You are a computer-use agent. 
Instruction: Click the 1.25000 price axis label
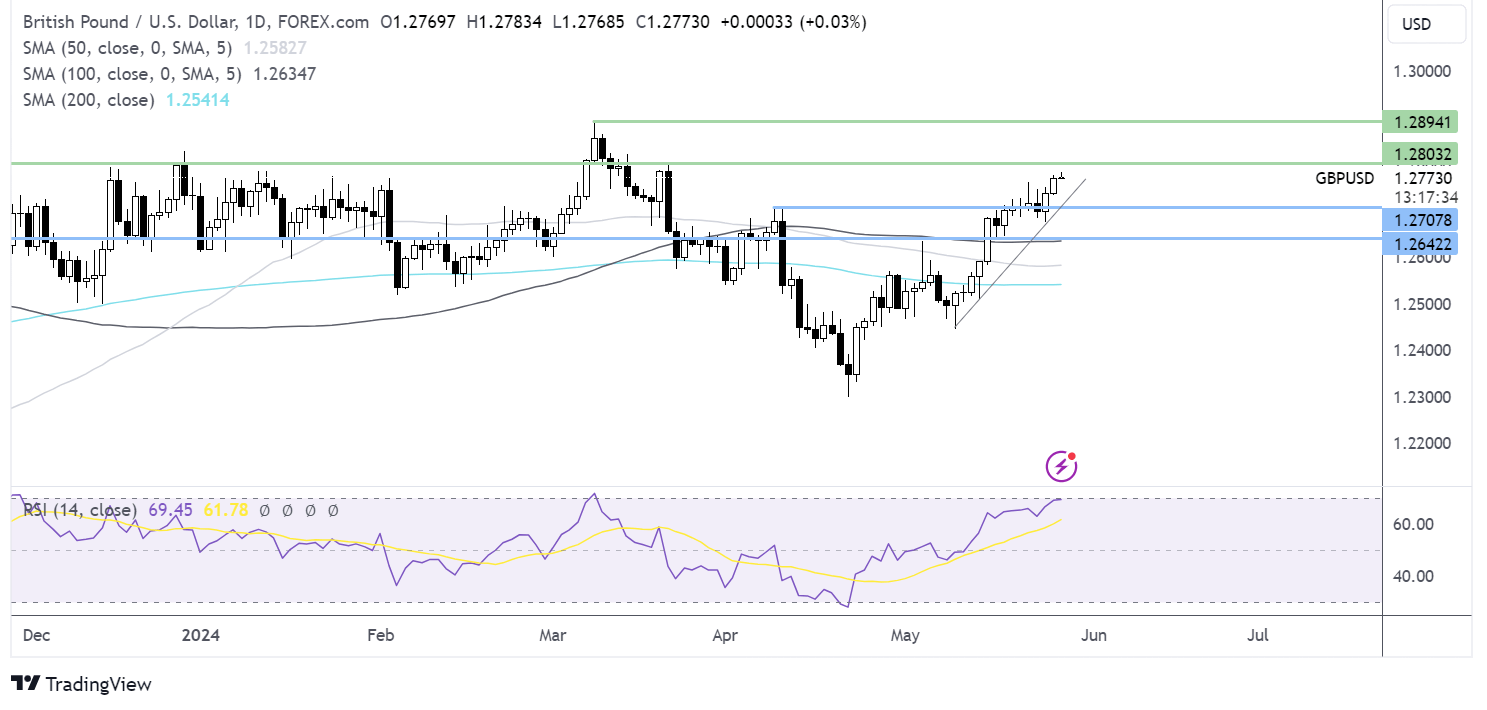(x=1421, y=304)
